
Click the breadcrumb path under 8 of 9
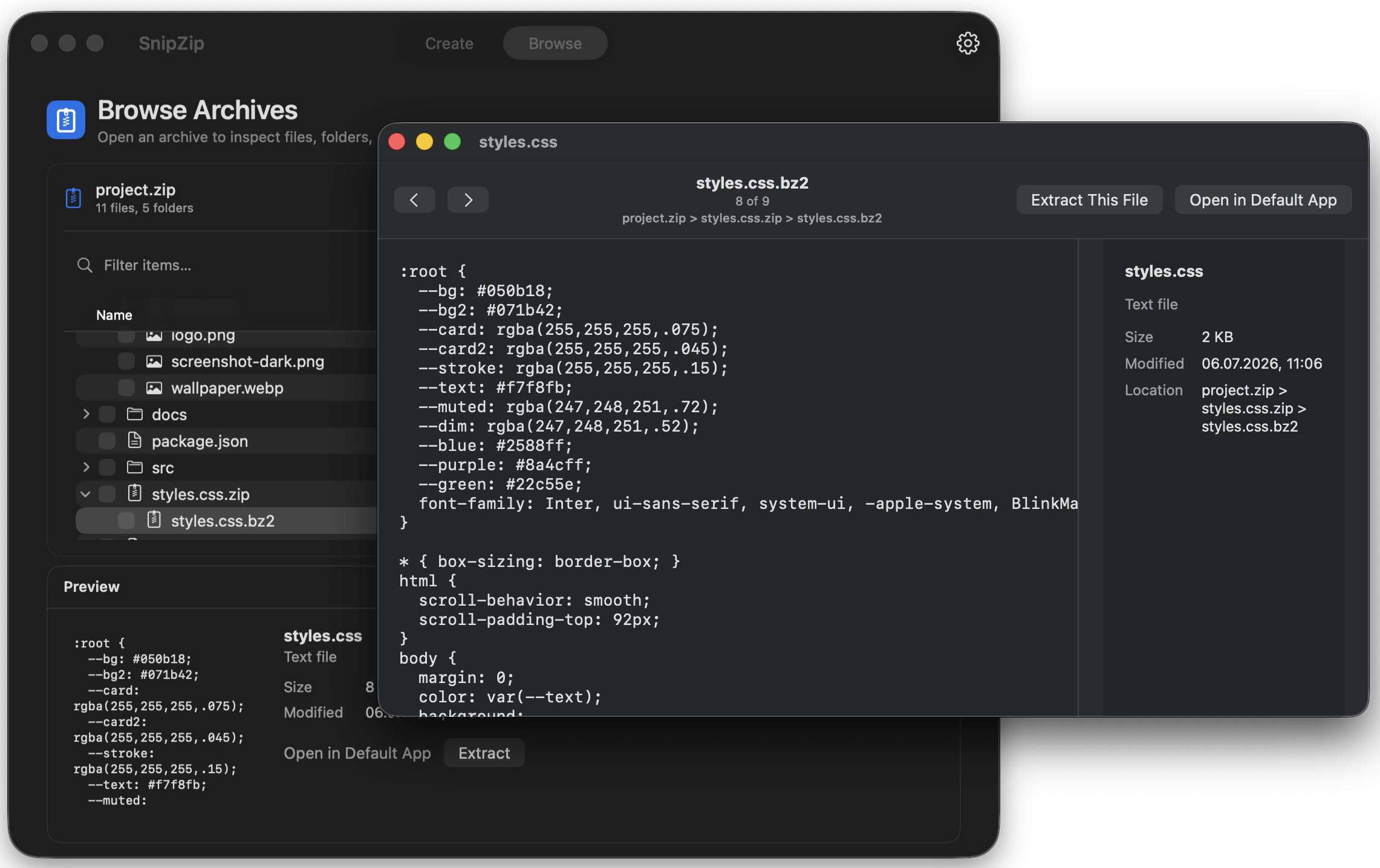pos(752,218)
